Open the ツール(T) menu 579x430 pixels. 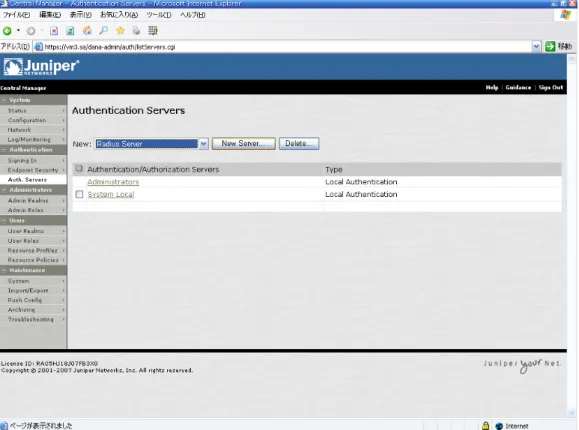(x=159, y=15)
